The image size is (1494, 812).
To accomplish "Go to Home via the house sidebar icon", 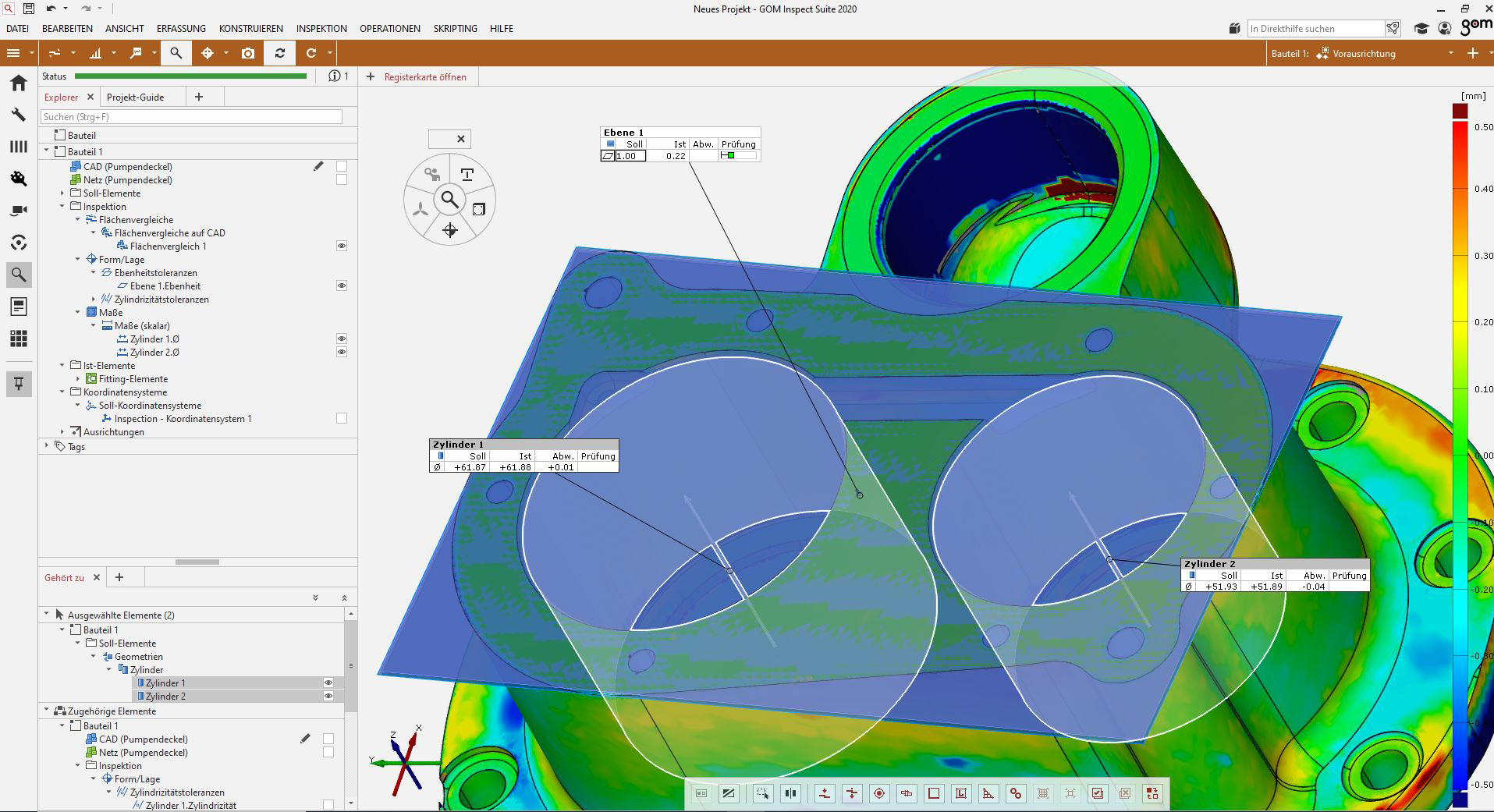I will click(x=19, y=83).
